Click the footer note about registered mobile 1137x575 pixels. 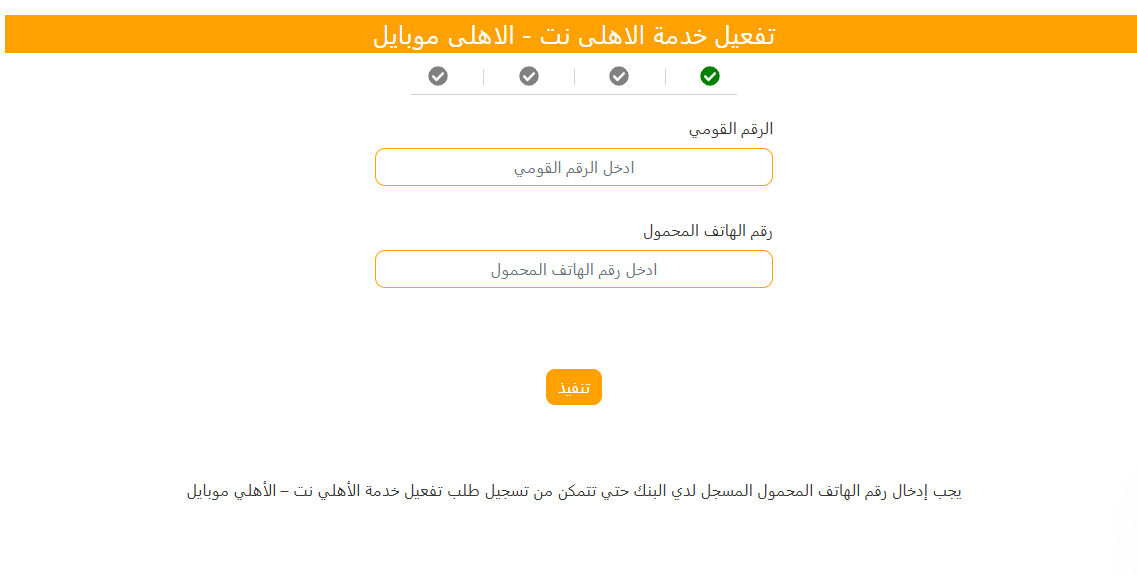574,492
